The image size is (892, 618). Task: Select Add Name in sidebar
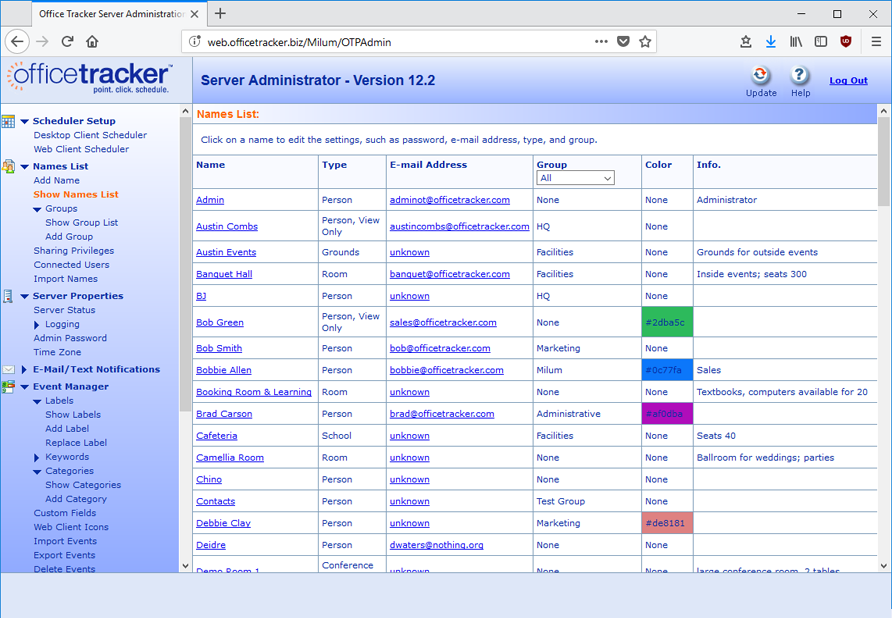[x=56, y=180]
